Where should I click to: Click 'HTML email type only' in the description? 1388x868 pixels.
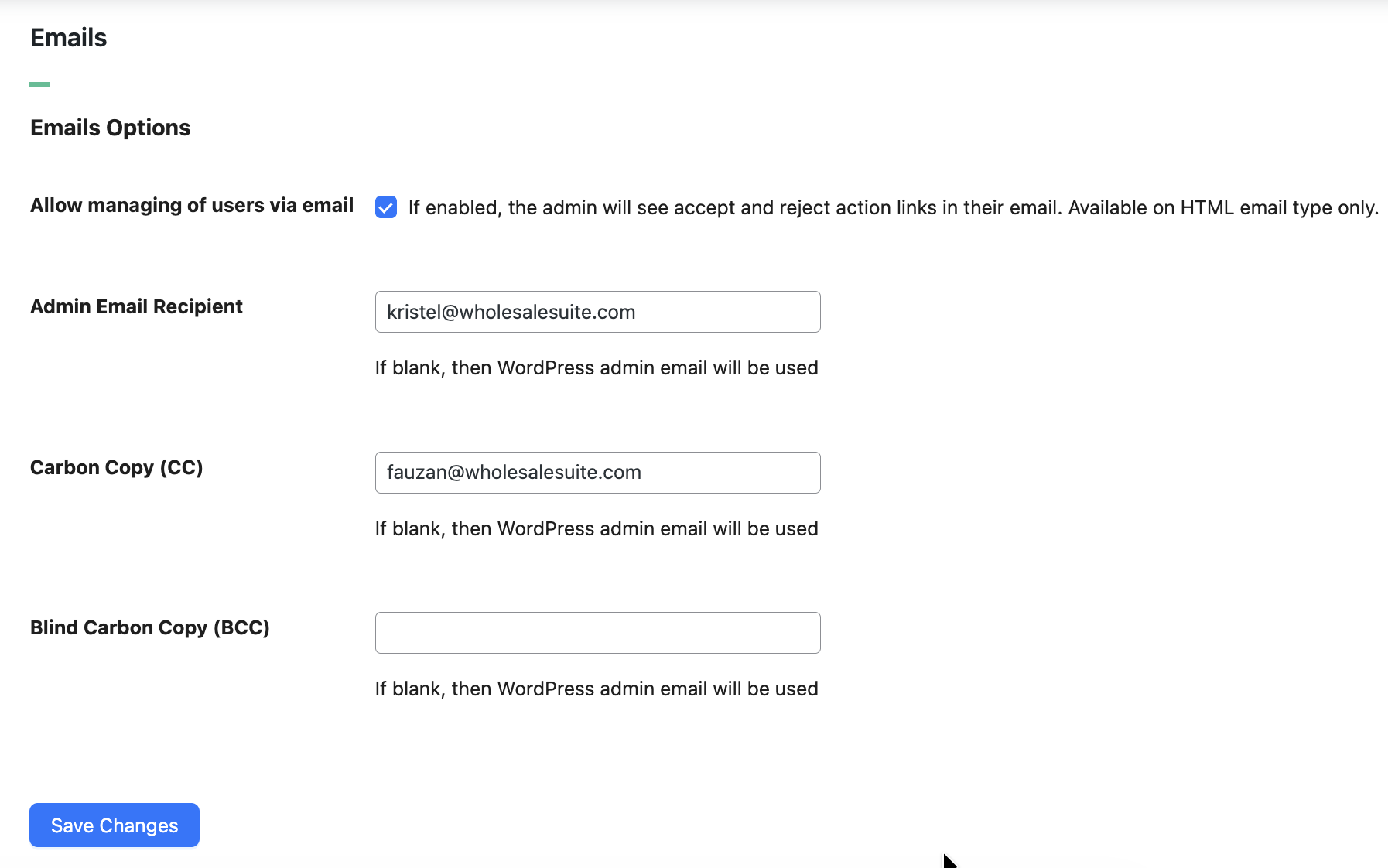click(1278, 207)
